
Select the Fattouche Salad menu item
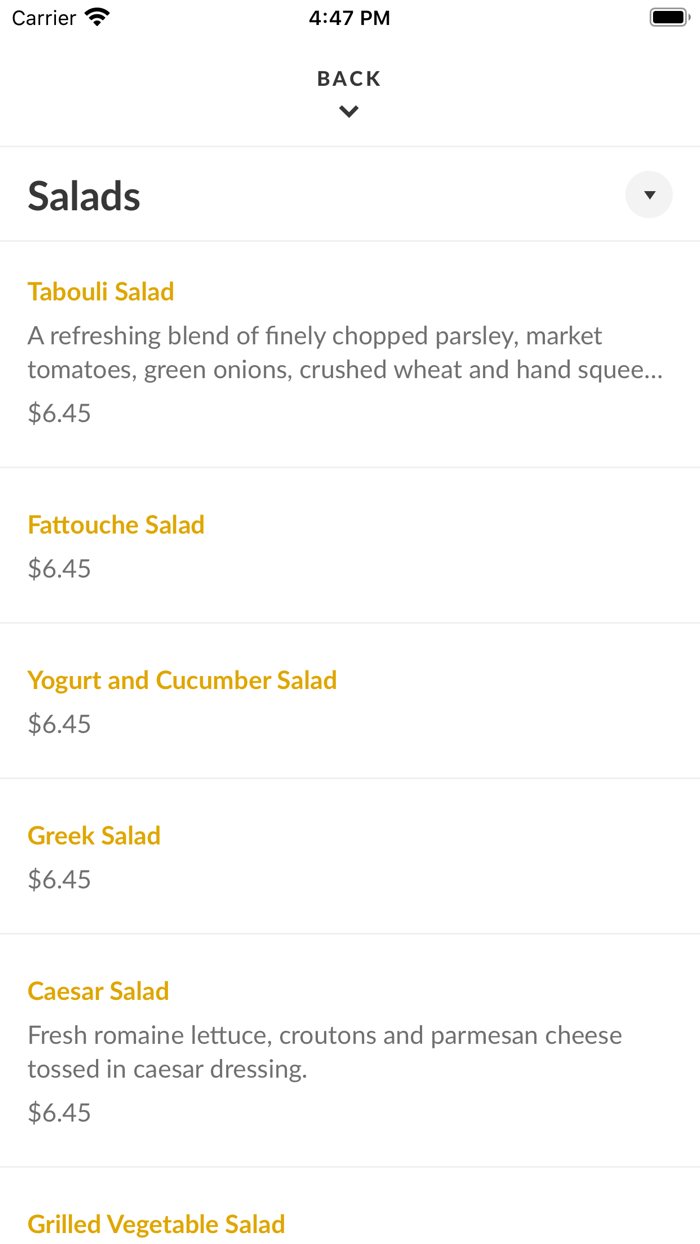(116, 524)
